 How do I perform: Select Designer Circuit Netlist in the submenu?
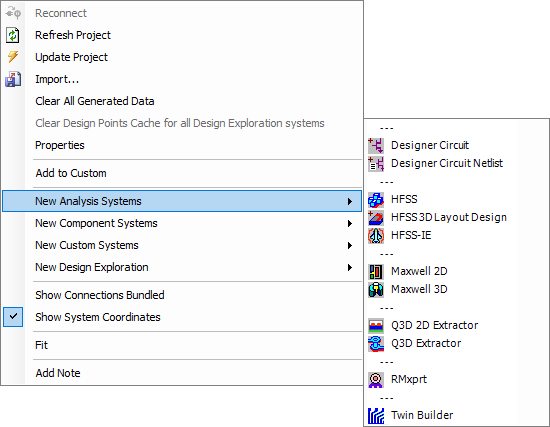pyautogui.click(x=447, y=163)
